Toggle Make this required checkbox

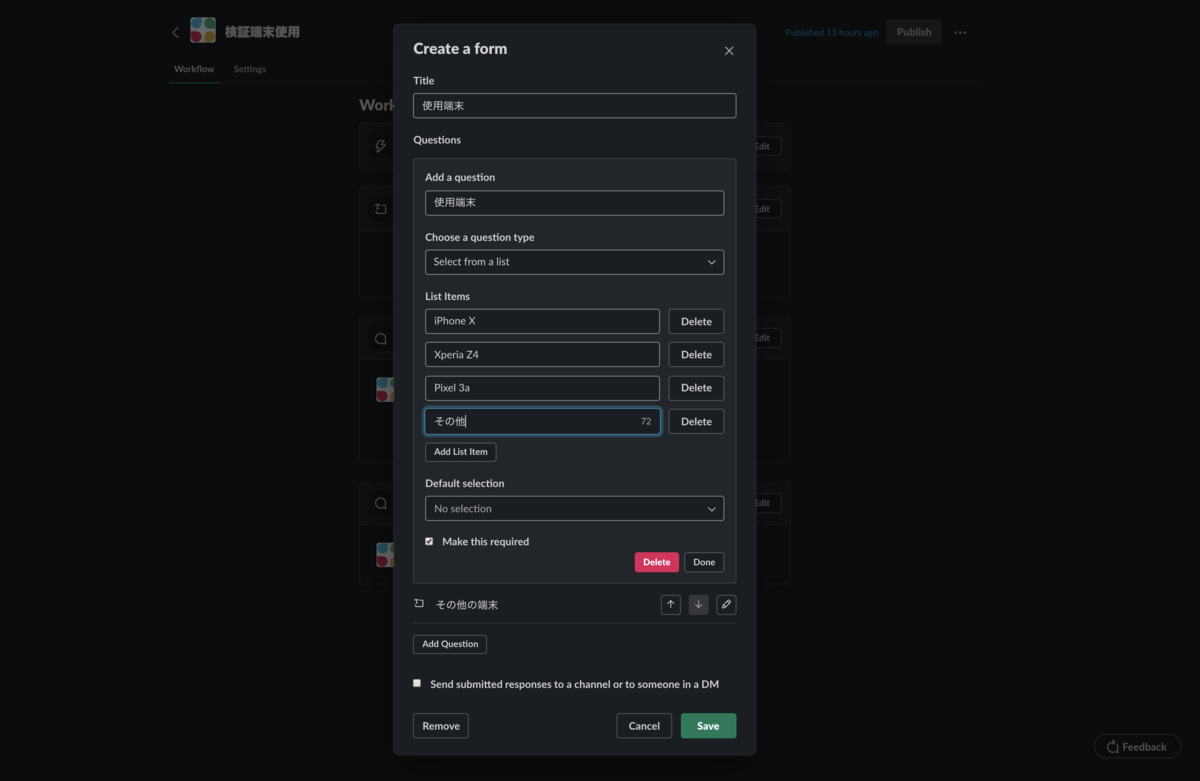(x=429, y=541)
